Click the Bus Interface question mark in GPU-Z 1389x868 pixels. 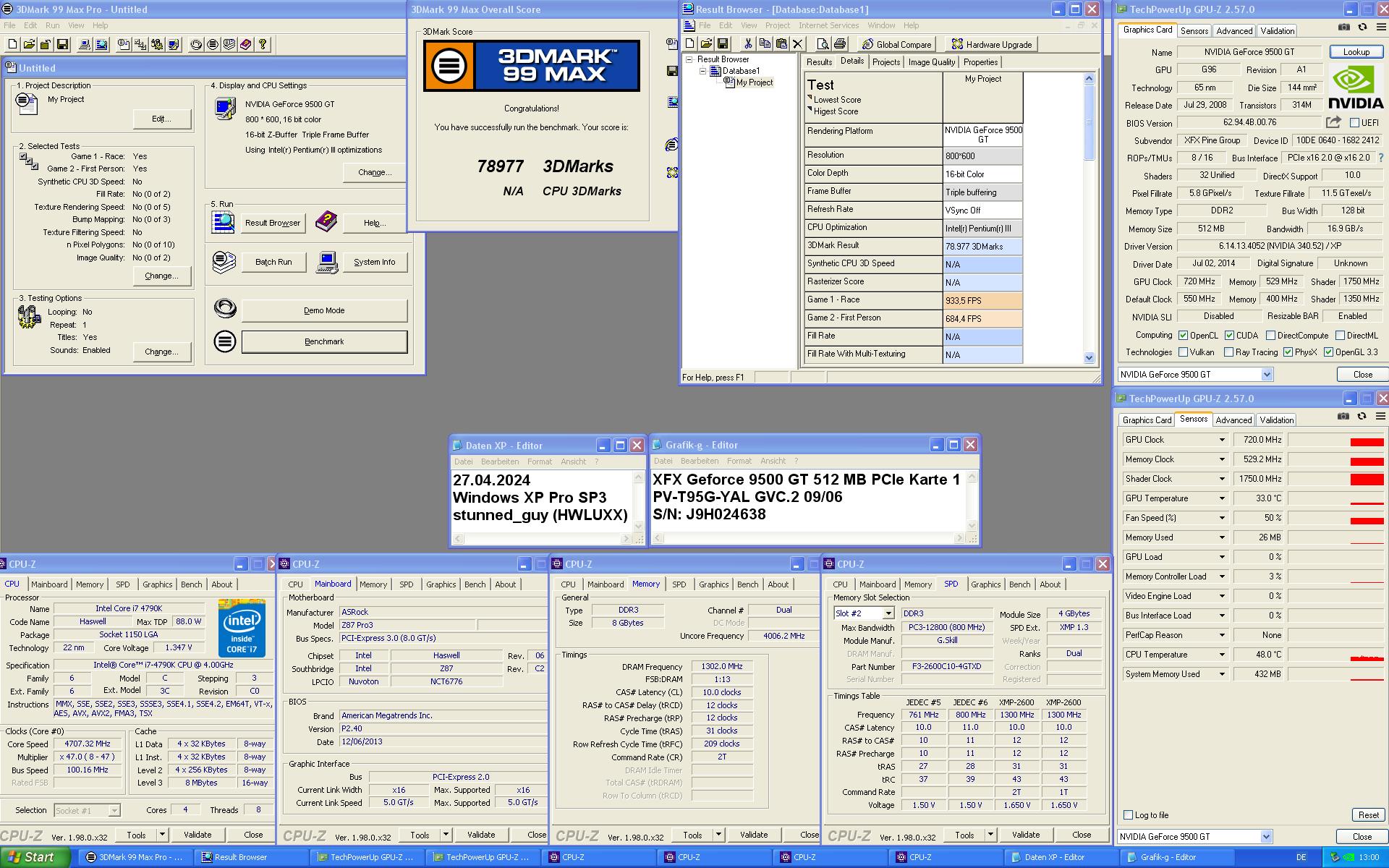pyautogui.click(x=1381, y=158)
